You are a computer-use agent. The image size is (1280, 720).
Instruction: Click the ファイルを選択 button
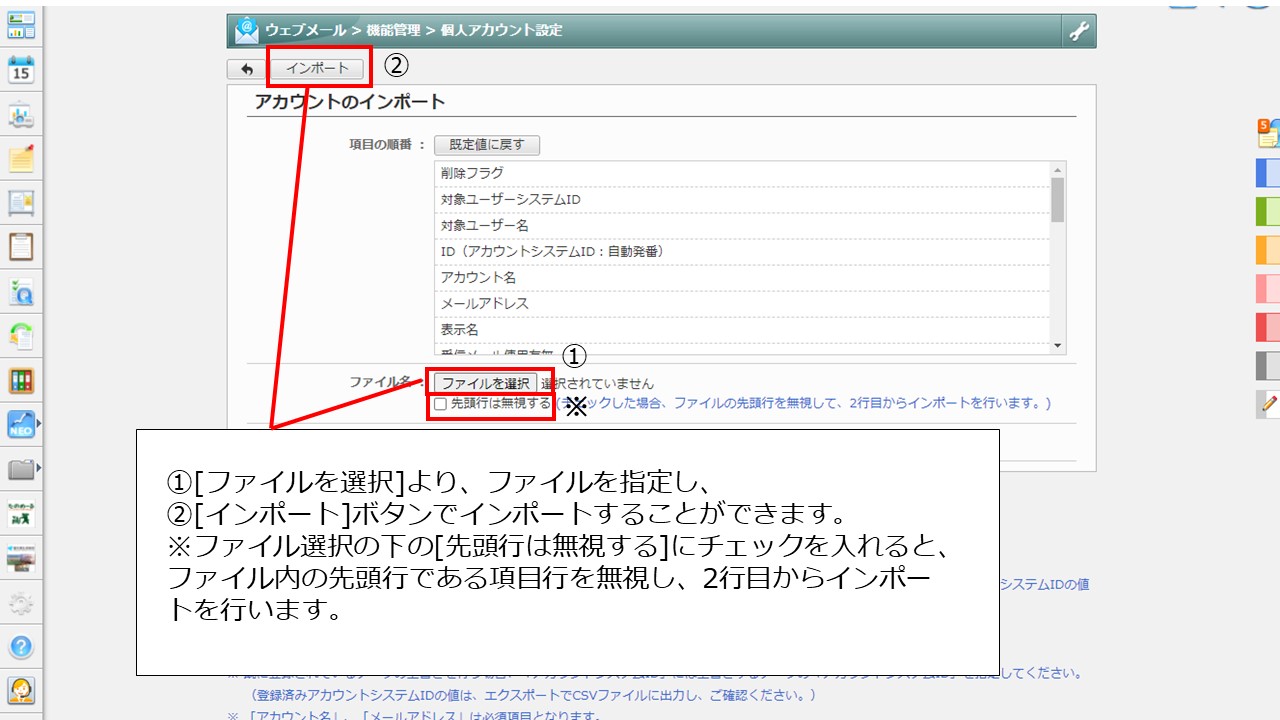[486, 383]
